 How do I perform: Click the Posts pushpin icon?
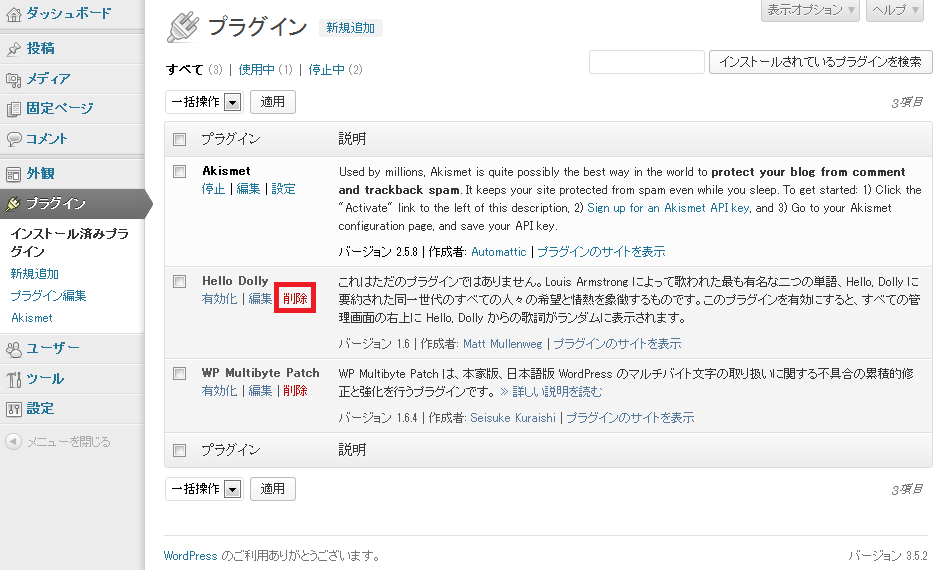click(x=14, y=48)
